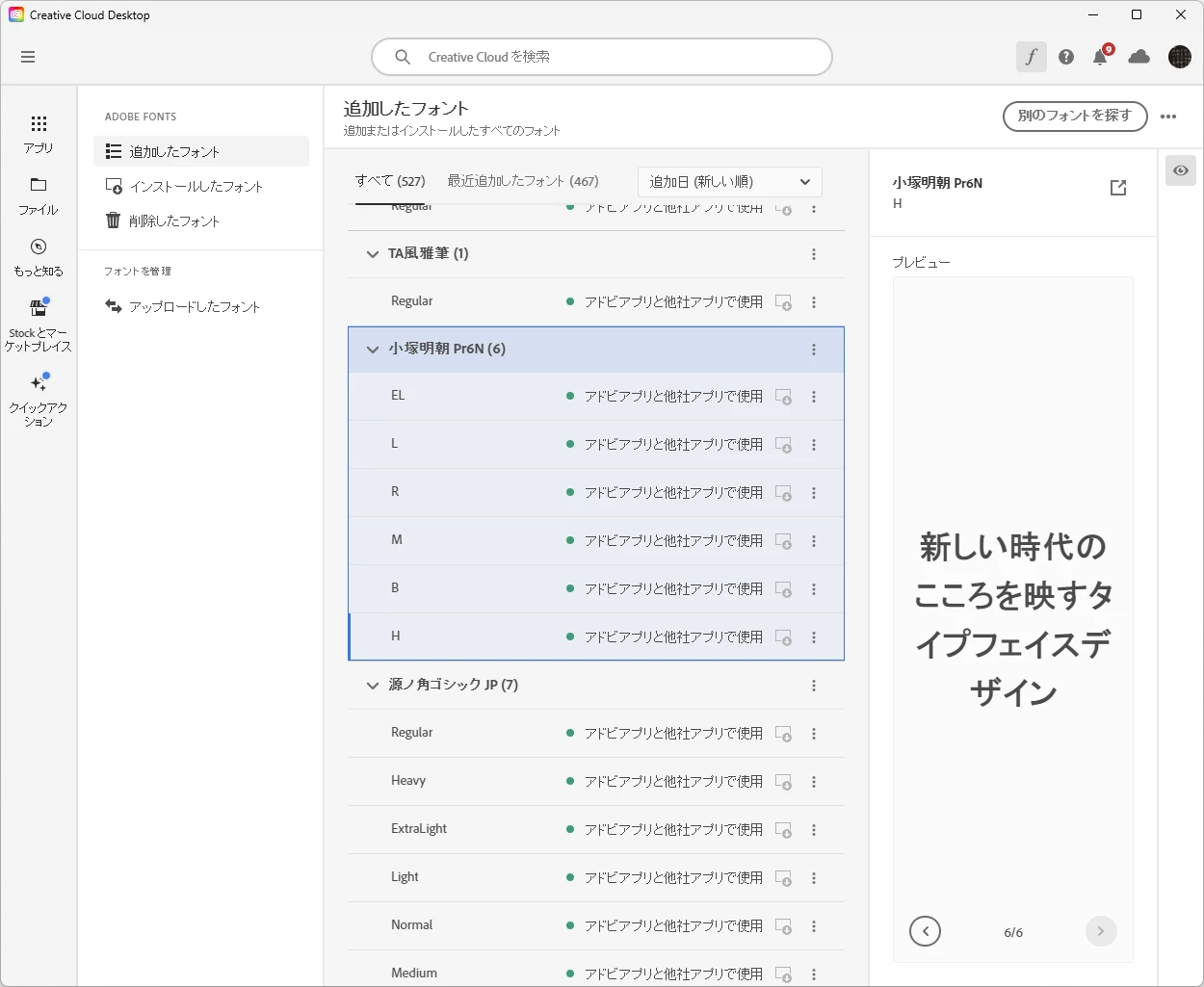Click install icon for 小塚明朝 M
Screen dimensions: 1204x987
coord(784,541)
